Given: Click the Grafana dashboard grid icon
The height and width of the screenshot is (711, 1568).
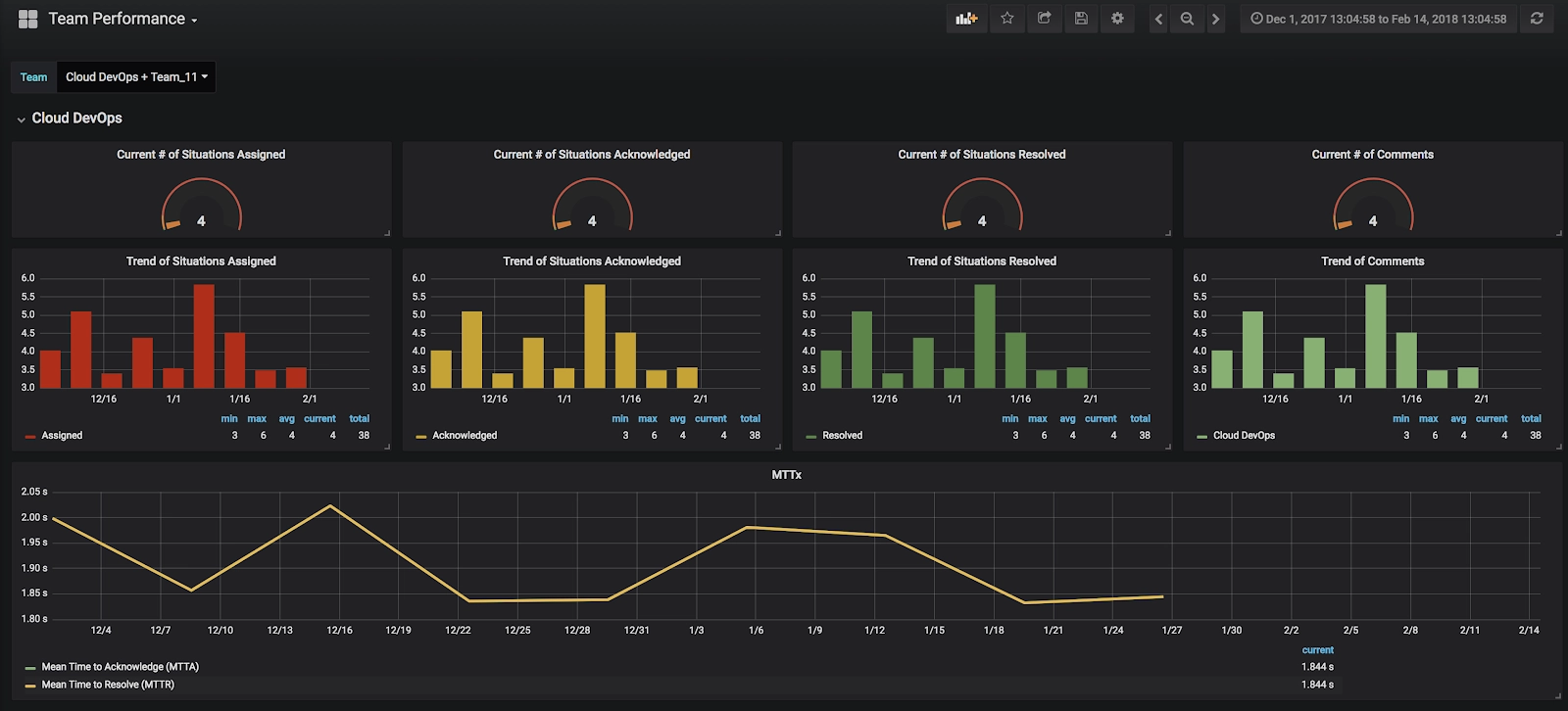Looking at the screenshot, I should click(x=27, y=19).
